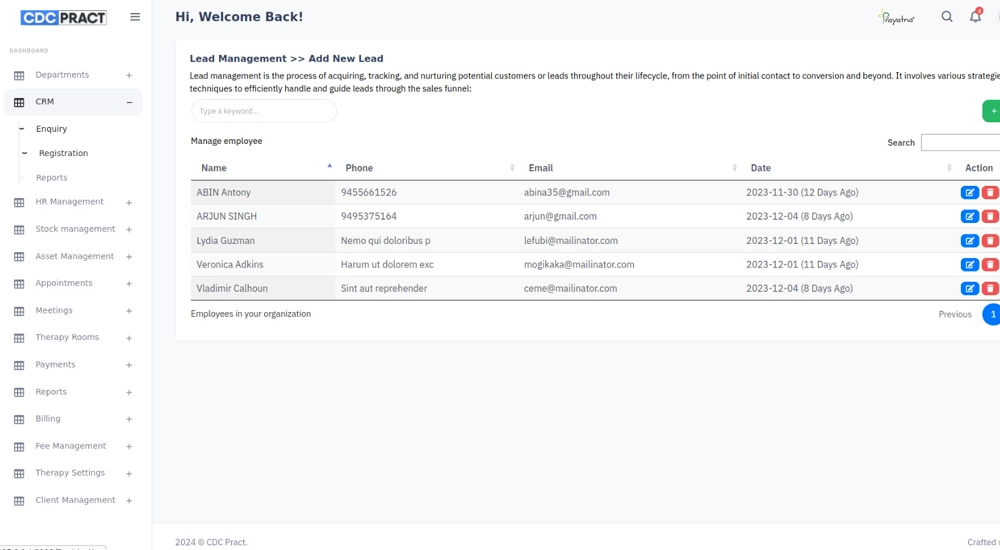
Task: Click the hamburger menu icon
Action: 135,17
